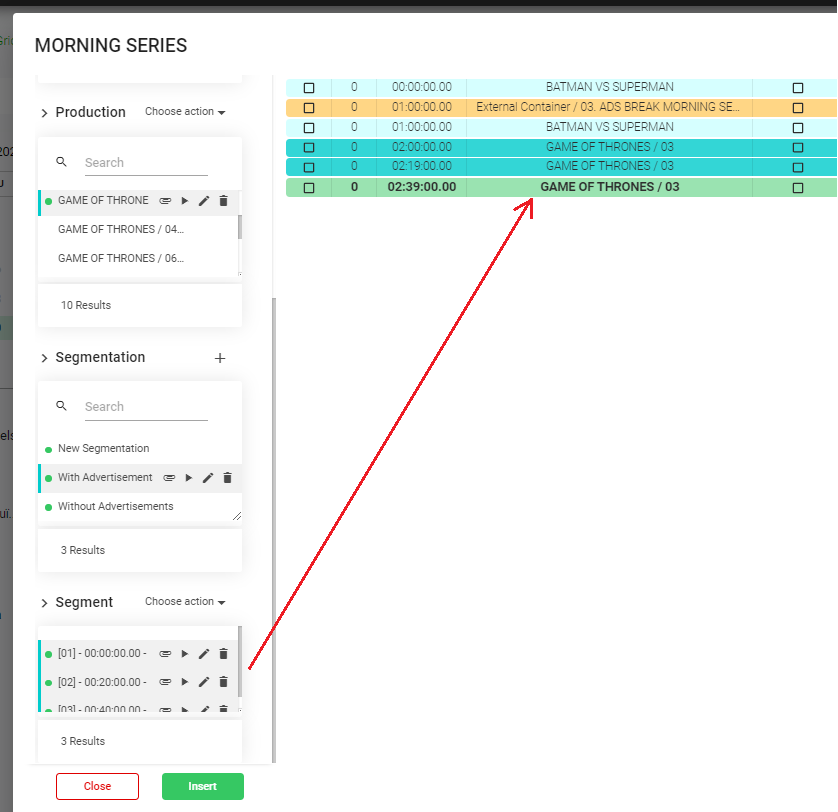Click the red Close button
The height and width of the screenshot is (812, 838).
click(x=97, y=786)
